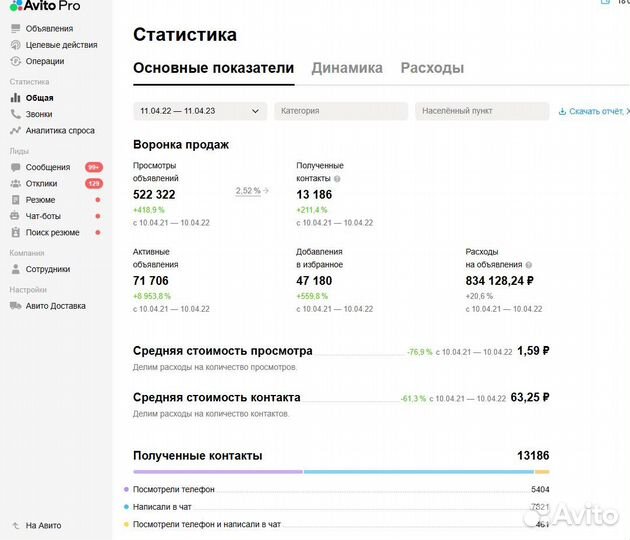
Task: Open Объявления in the sidebar
Action: 49,29
